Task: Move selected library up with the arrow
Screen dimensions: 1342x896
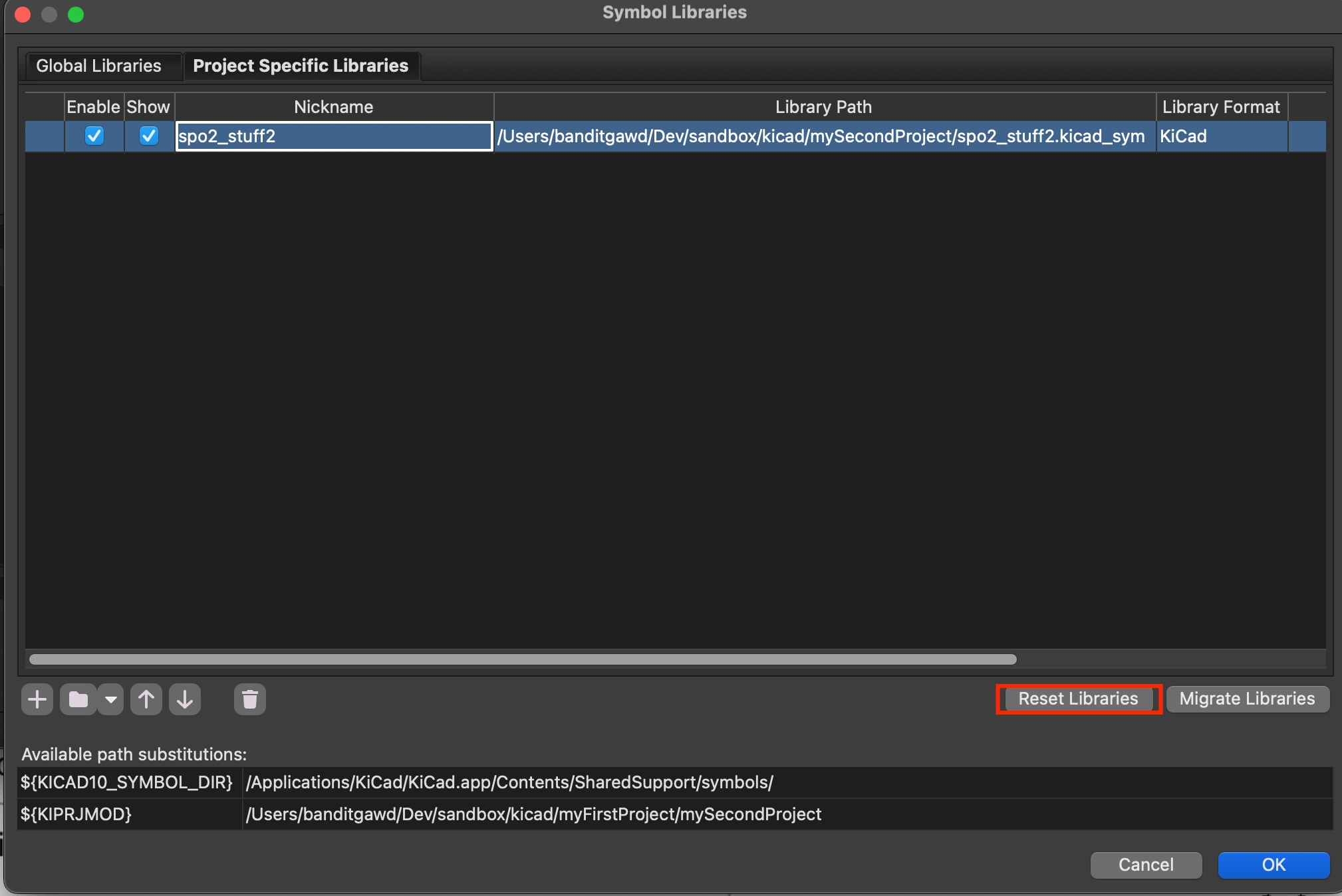Action: [146, 699]
